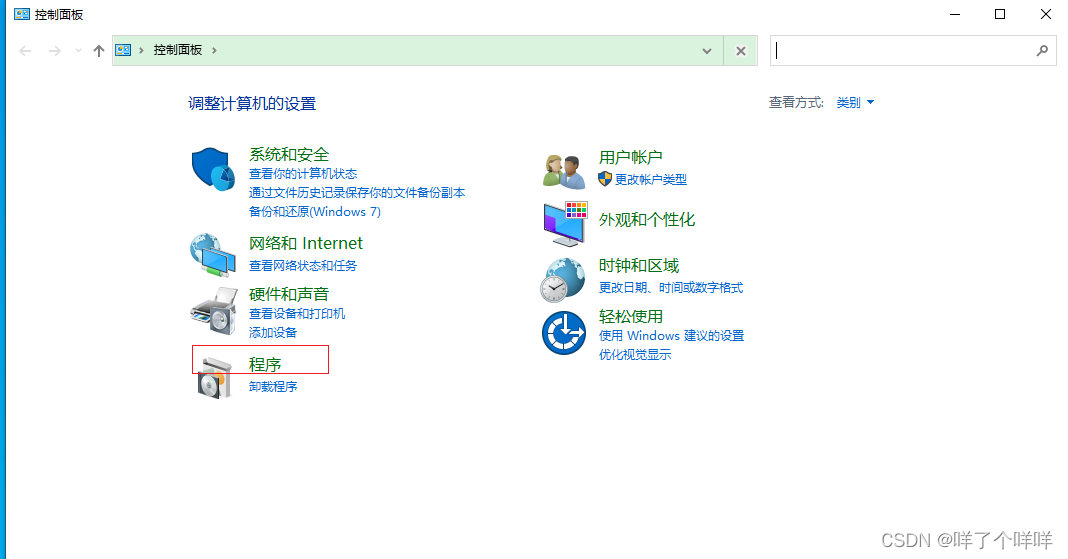
Task: Open the View by Category dropdown
Action: 855,103
